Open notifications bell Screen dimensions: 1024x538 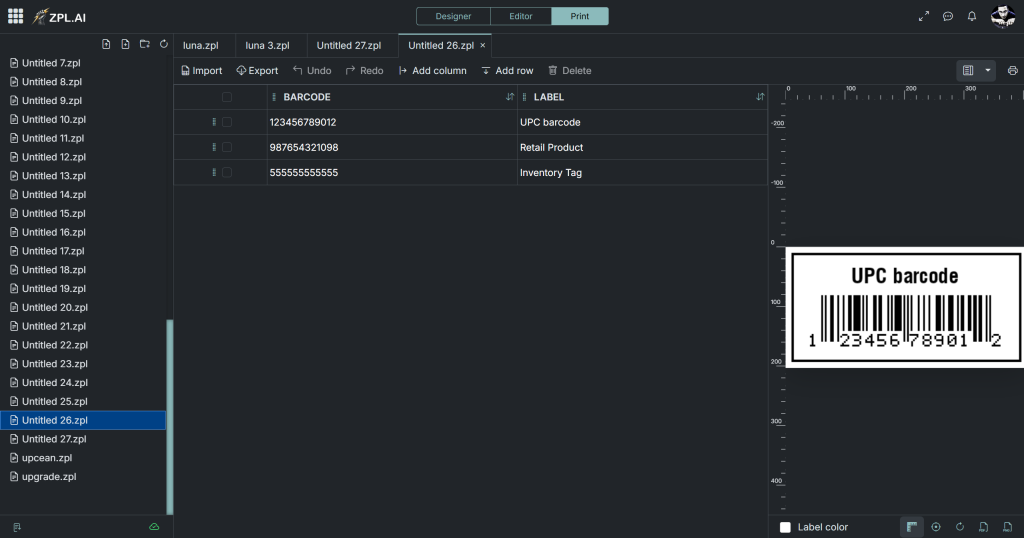pyautogui.click(x=972, y=16)
